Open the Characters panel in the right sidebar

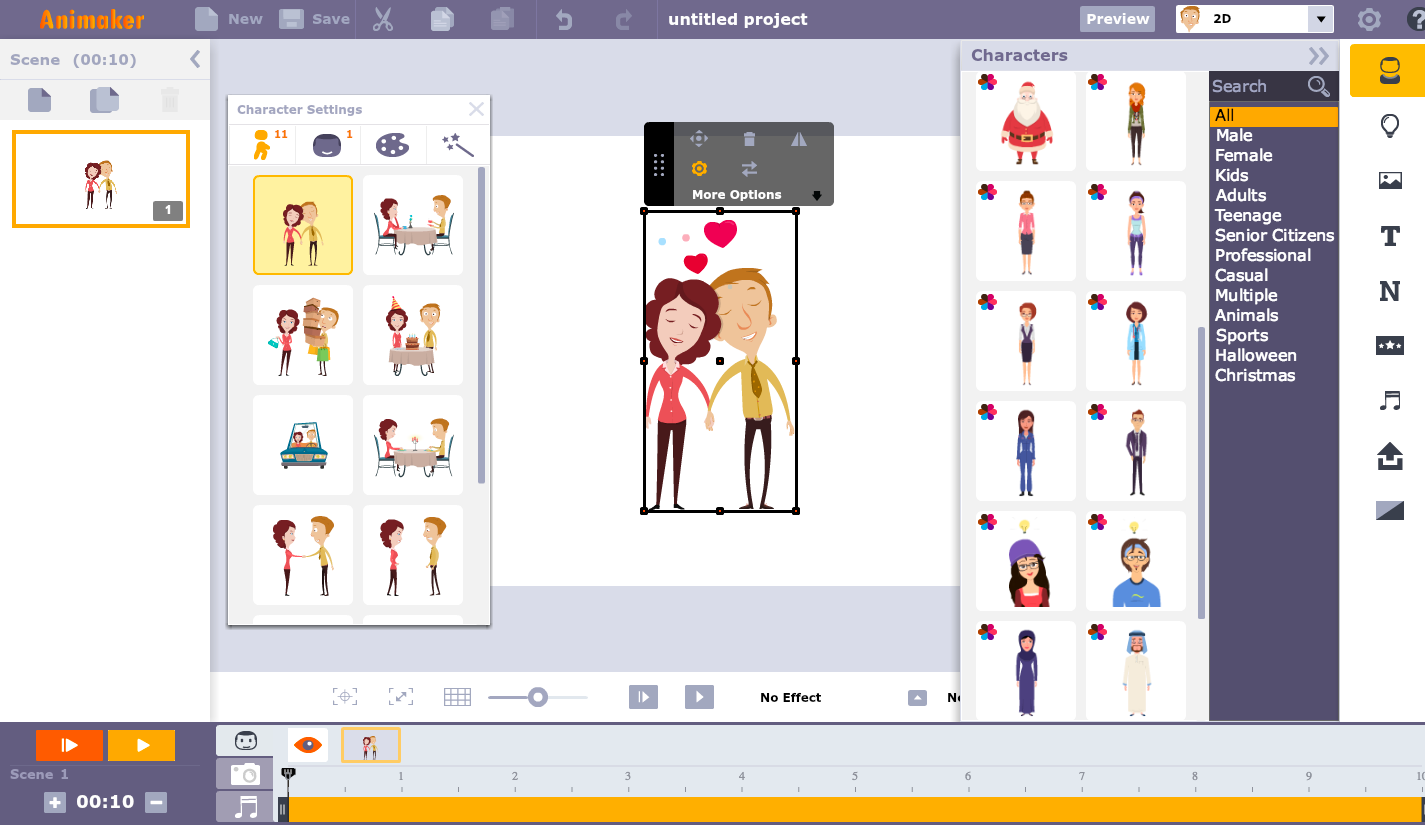tap(1389, 70)
